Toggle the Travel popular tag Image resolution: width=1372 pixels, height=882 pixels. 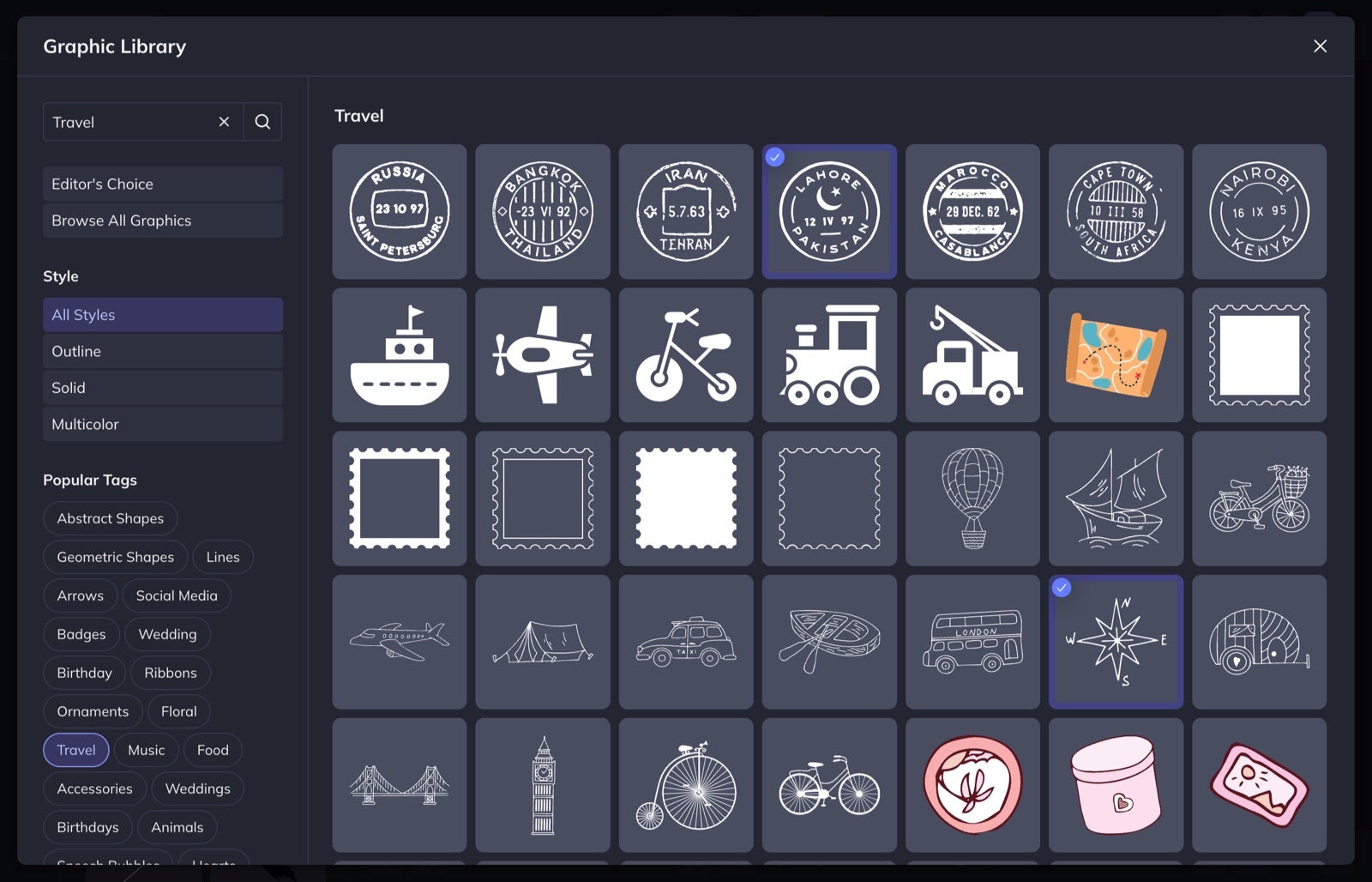point(76,750)
